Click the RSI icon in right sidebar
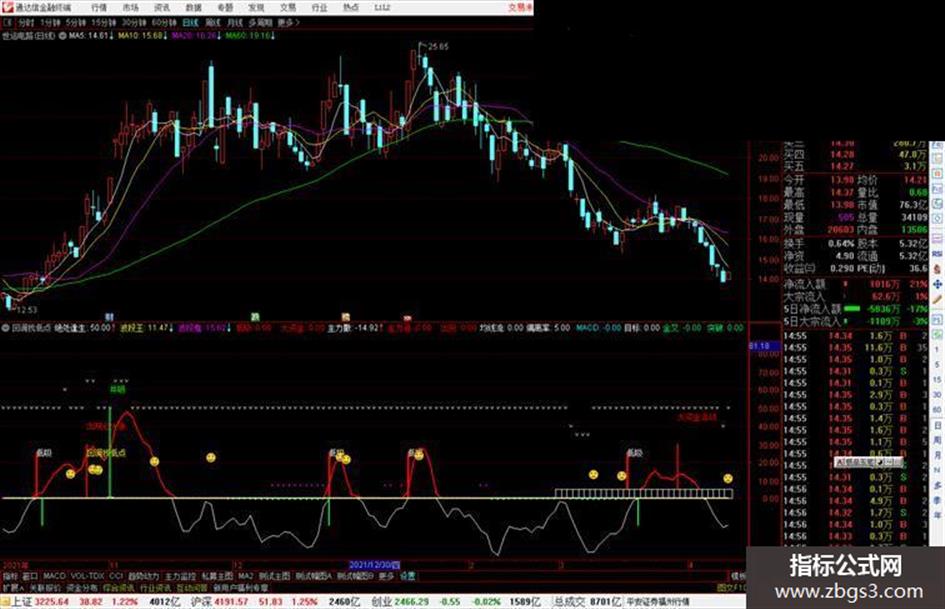 click(x=937, y=254)
